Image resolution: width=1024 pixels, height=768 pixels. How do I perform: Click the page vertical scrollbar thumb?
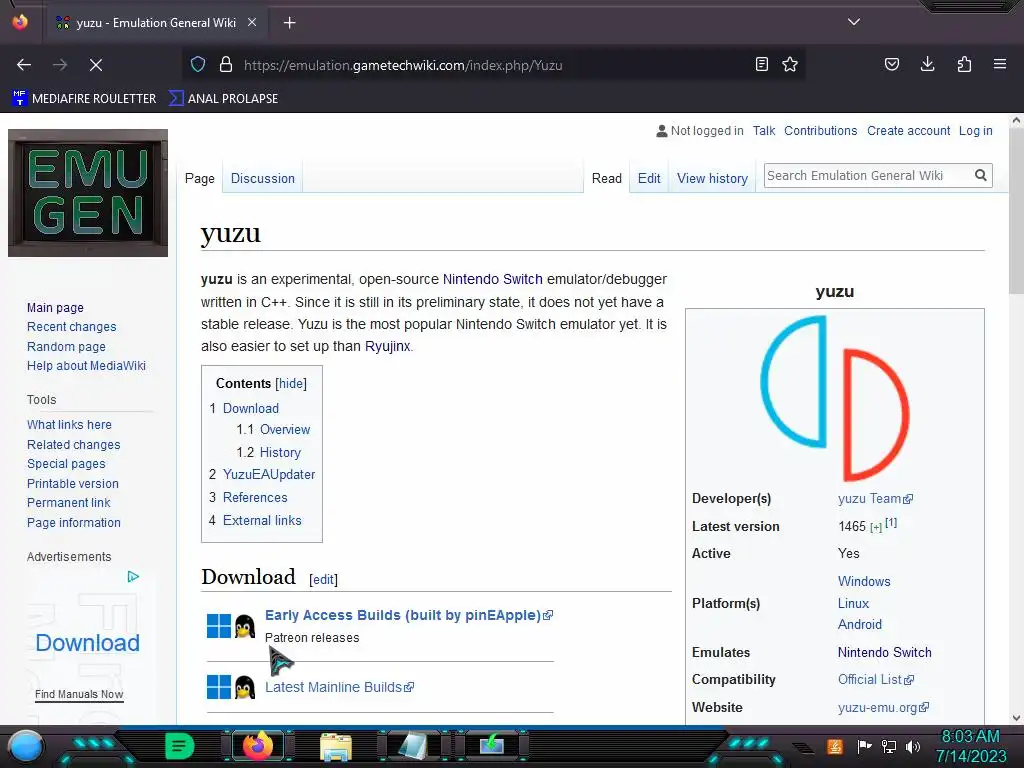1016,209
